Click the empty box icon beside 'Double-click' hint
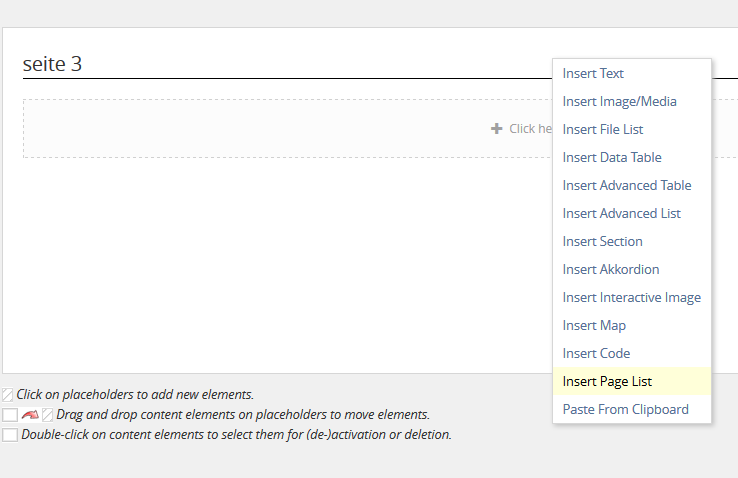This screenshot has height=478, width=738. coord(10,435)
